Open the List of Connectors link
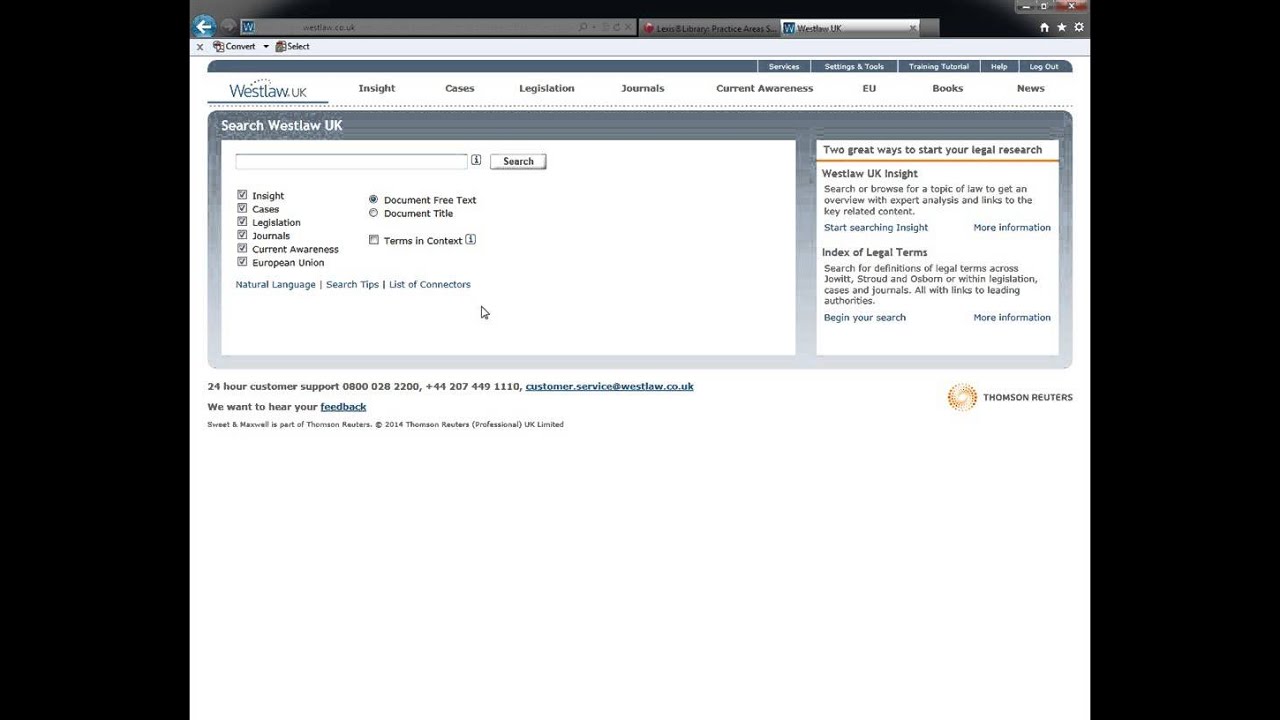 [x=429, y=284]
